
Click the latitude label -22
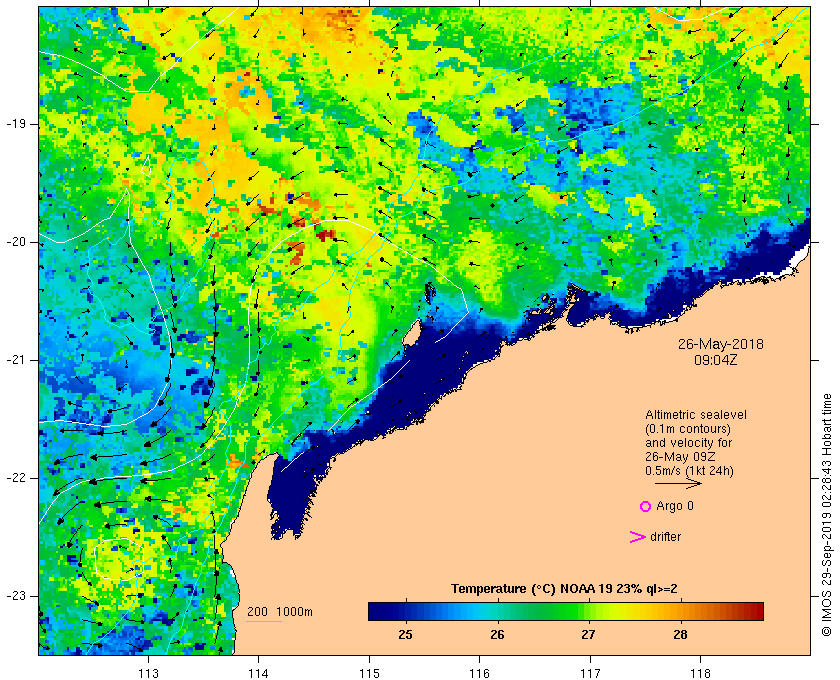pos(16,478)
